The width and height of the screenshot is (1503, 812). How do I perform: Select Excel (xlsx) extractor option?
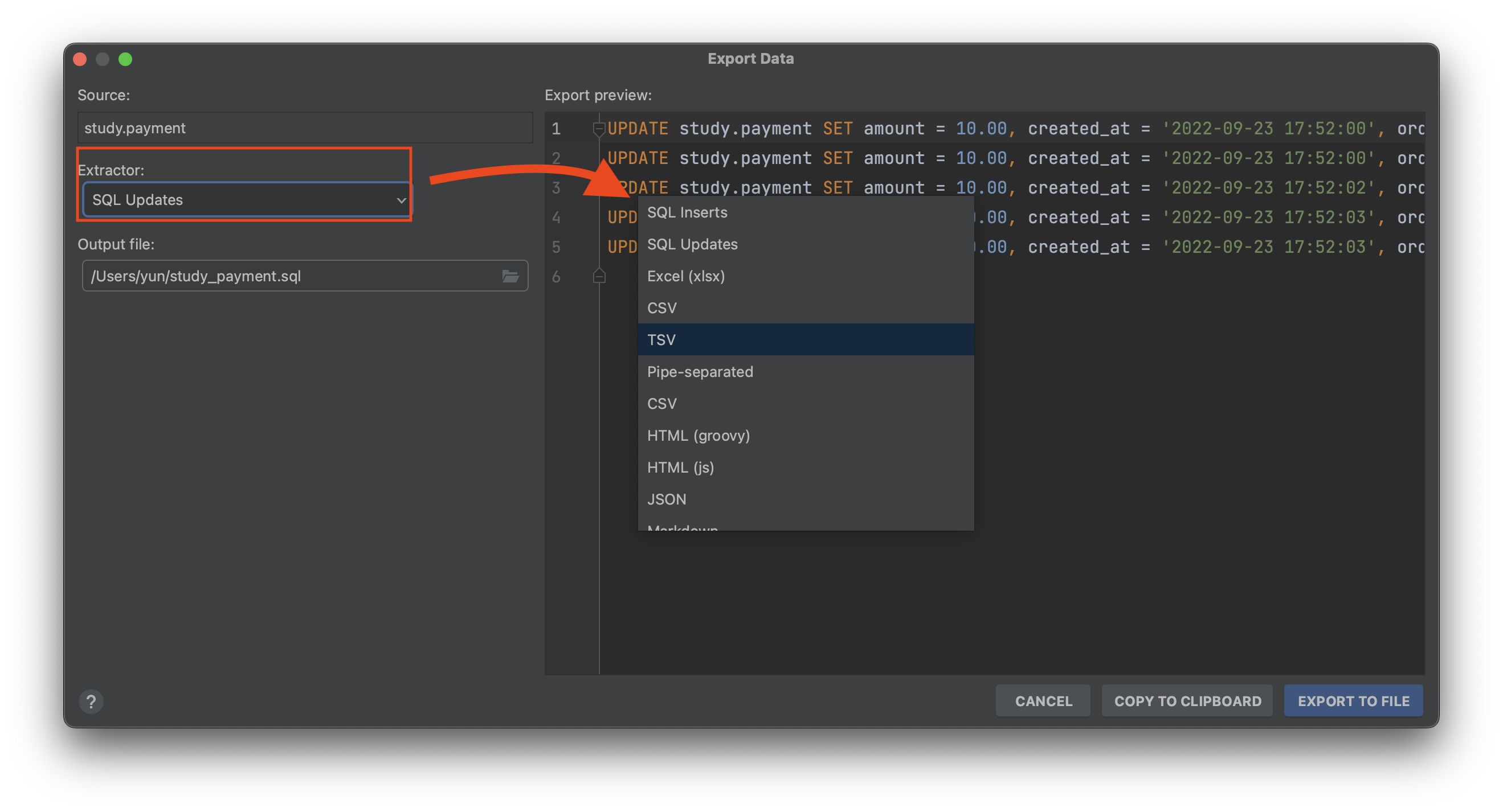click(x=685, y=276)
